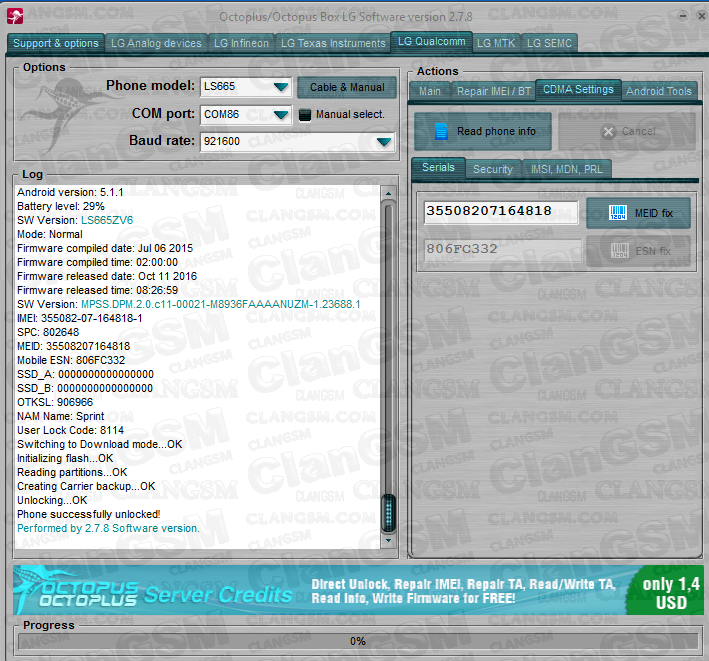Select the Serials sub-tab

click(x=438, y=168)
